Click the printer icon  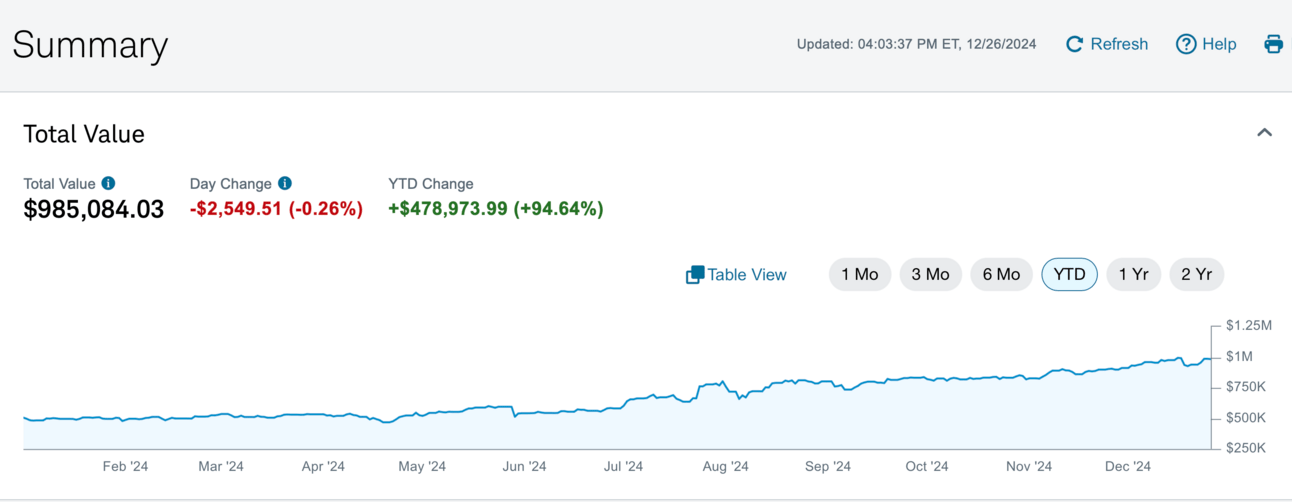tap(1273, 44)
